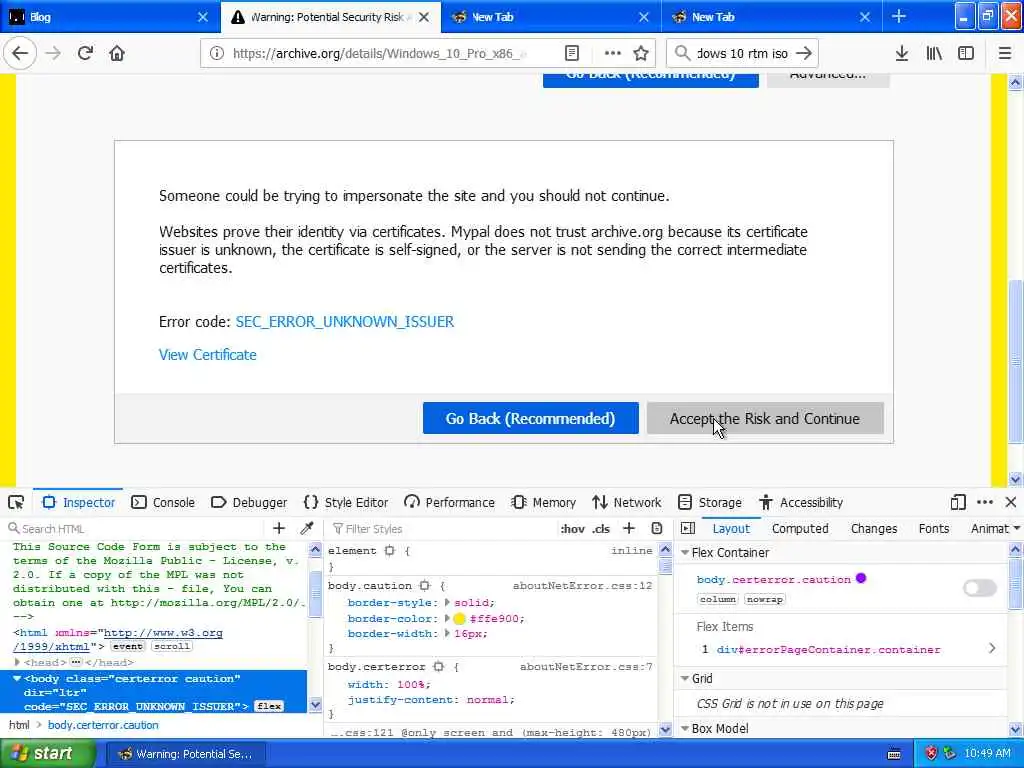This screenshot has height=768, width=1024.
Task: Open page actions three-dot menu in address bar
Action: click(613, 54)
